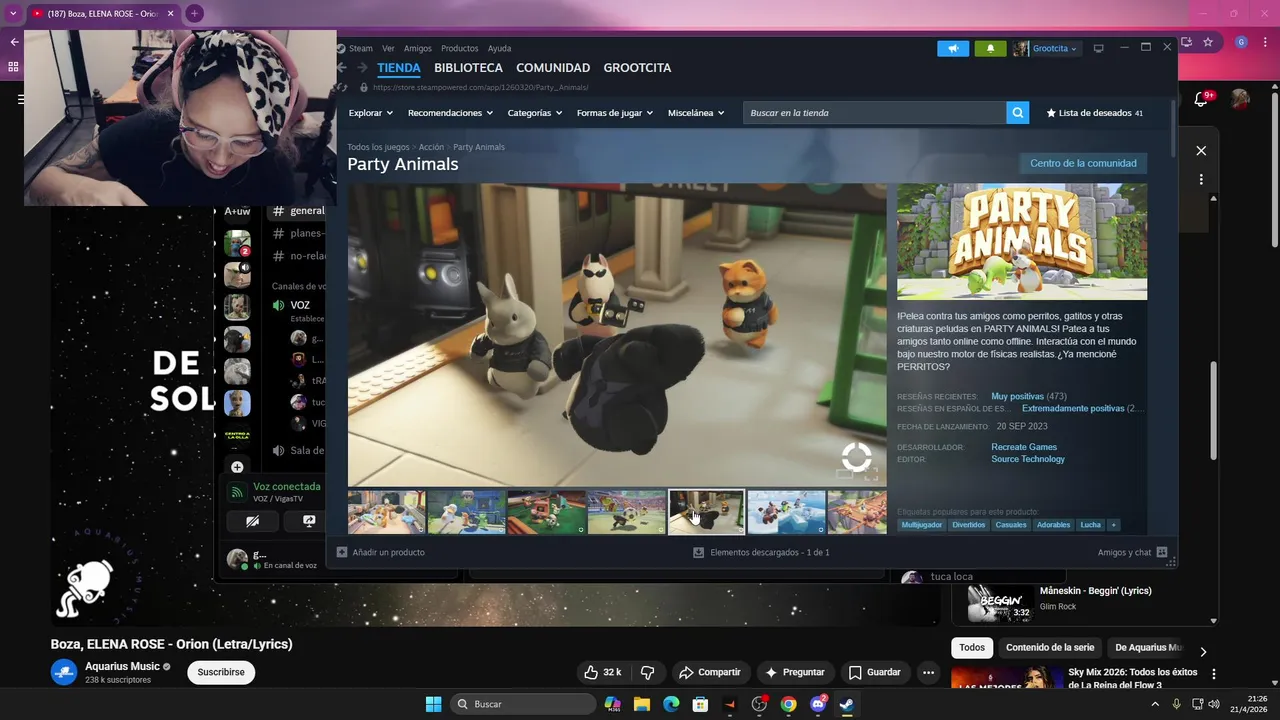
Task: Open the Amigos menu in Steam
Action: point(418,48)
